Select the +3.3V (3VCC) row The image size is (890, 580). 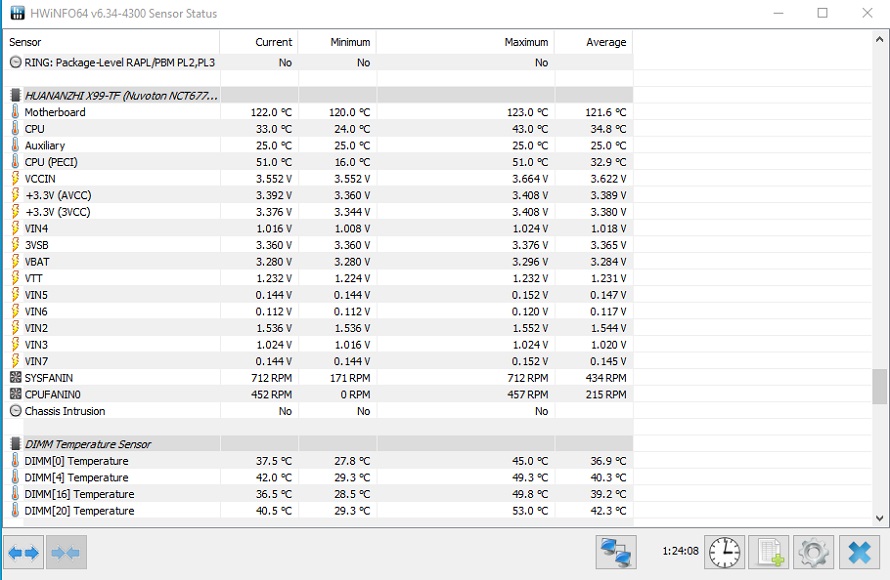coord(318,212)
